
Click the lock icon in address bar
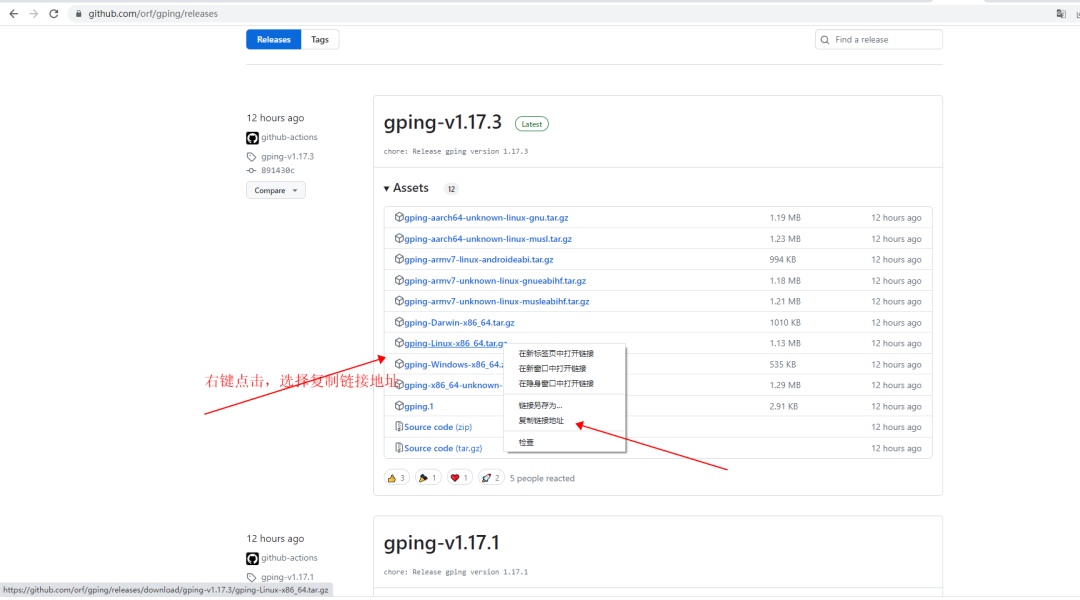(79, 14)
